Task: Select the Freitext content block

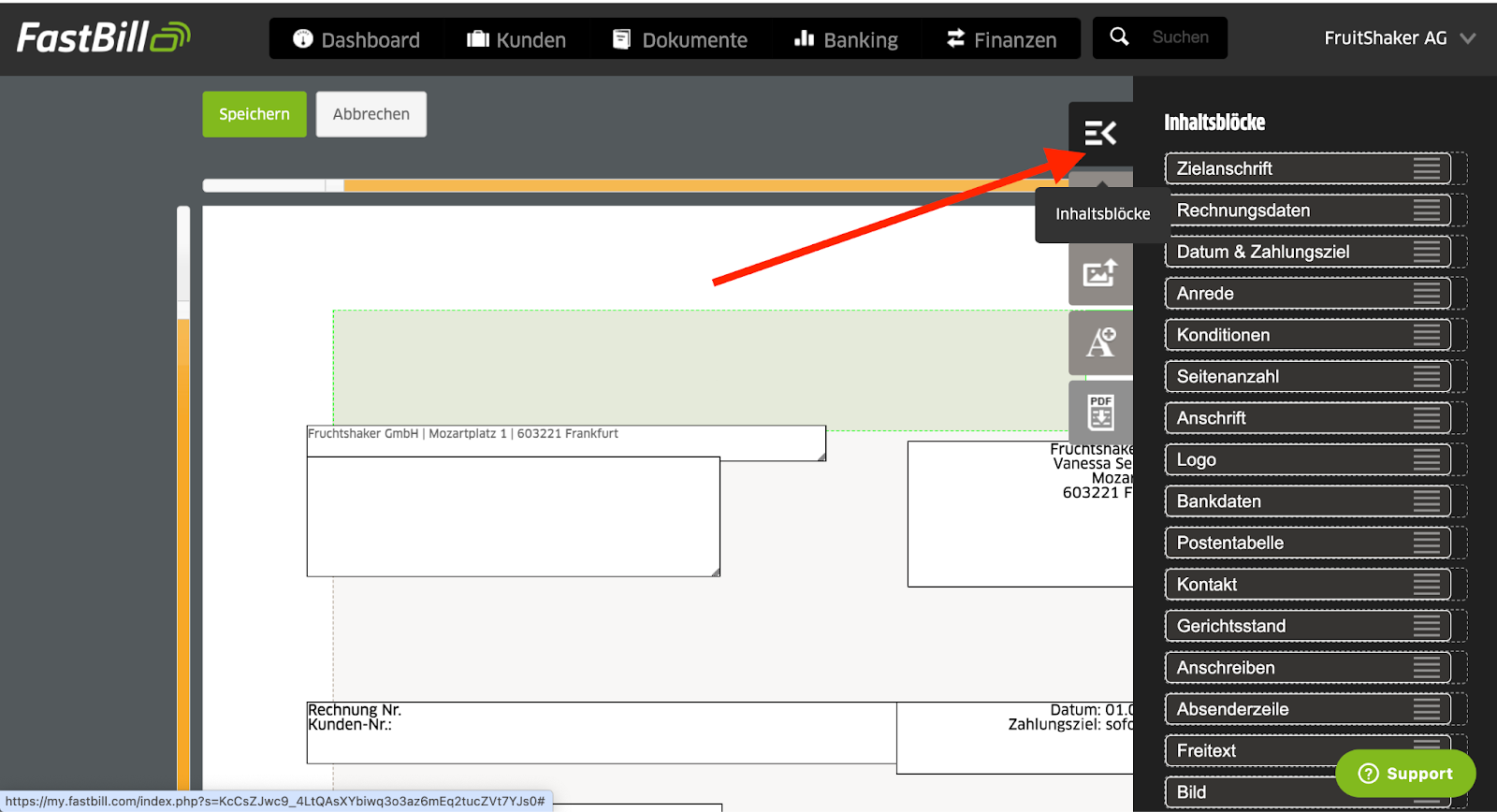Action: click(x=1307, y=751)
